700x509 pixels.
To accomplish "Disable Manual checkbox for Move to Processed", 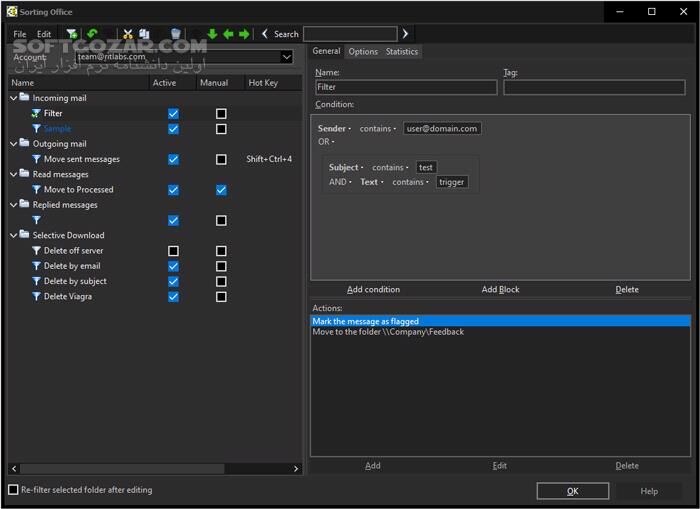I will [221, 190].
